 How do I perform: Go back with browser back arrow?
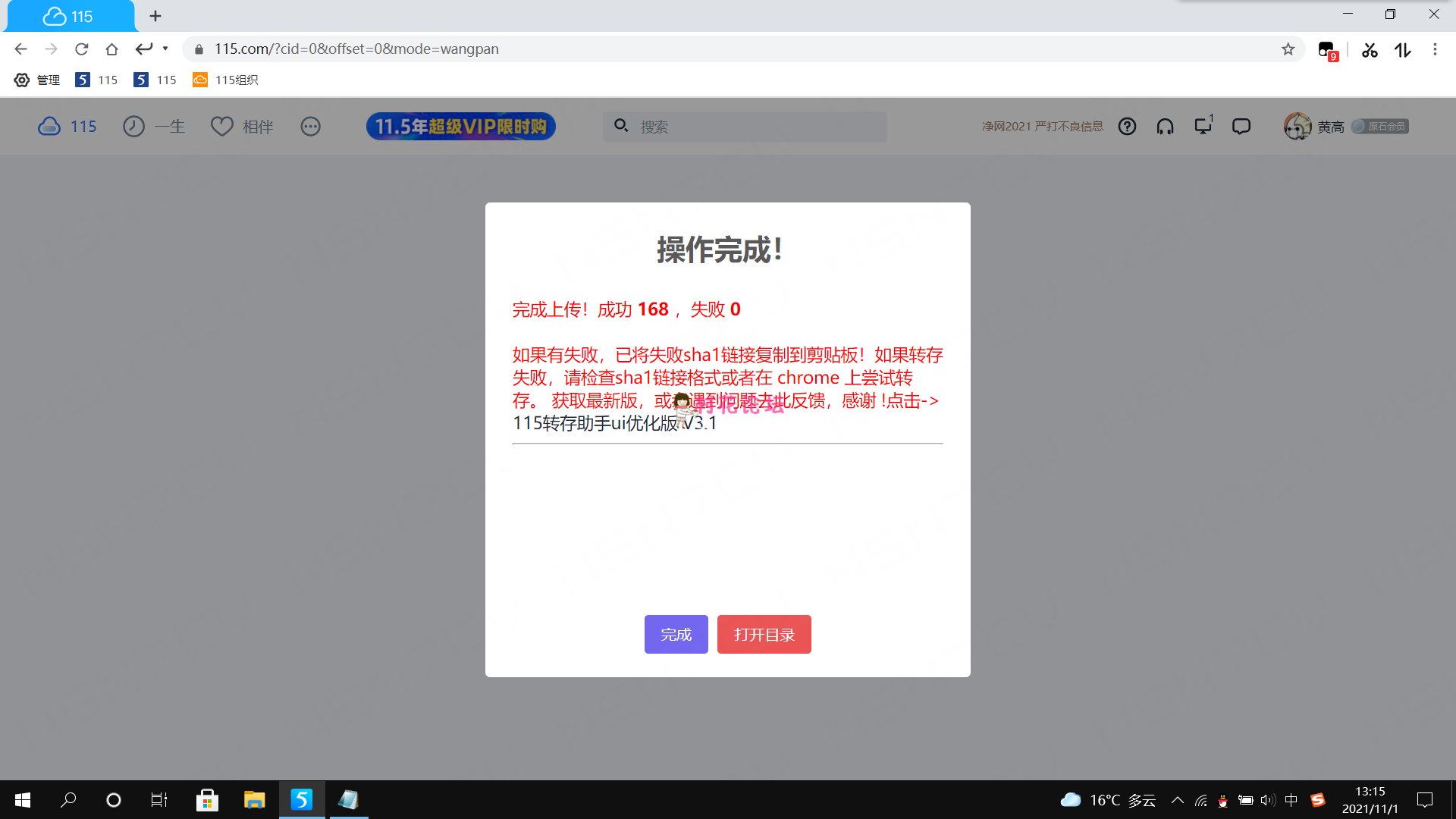(20, 49)
